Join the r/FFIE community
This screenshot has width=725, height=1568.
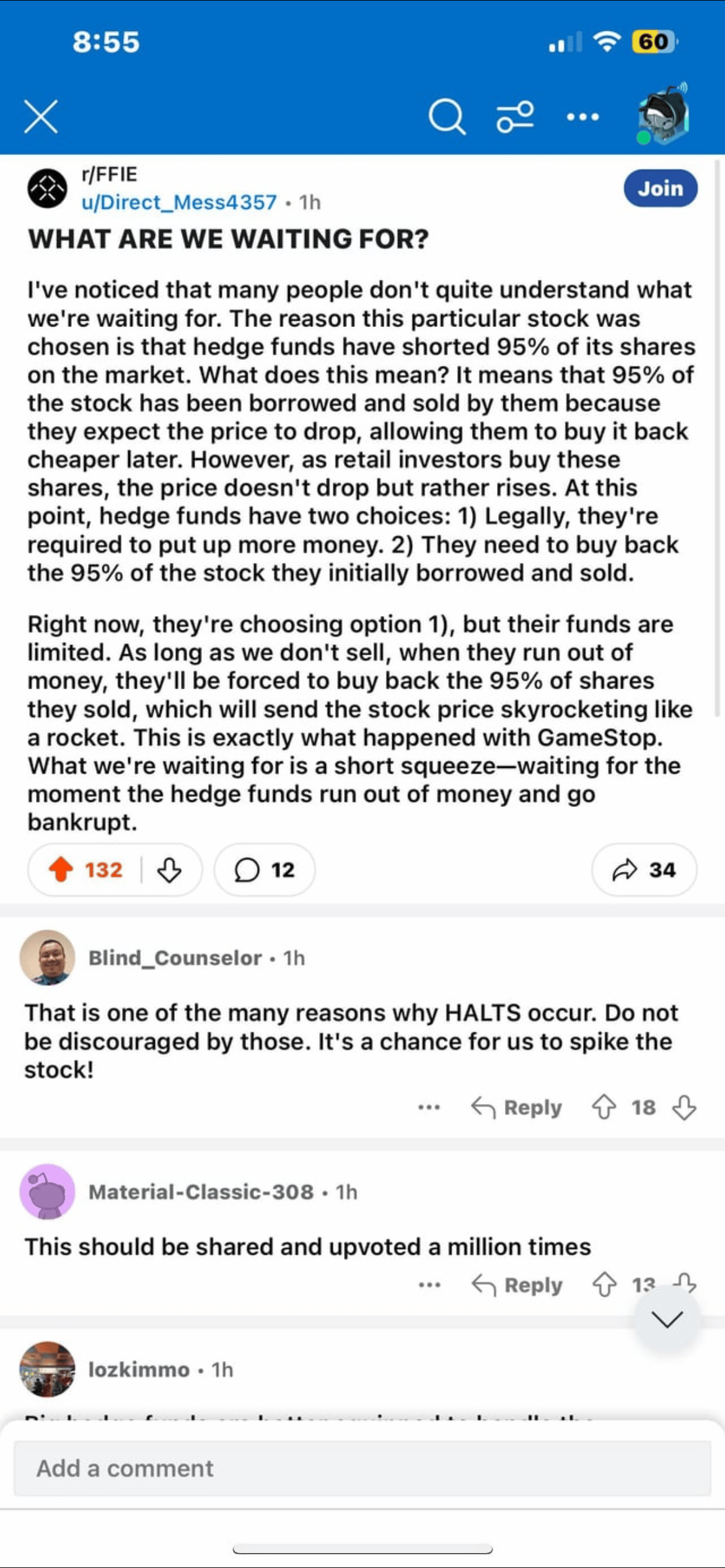pos(660,188)
